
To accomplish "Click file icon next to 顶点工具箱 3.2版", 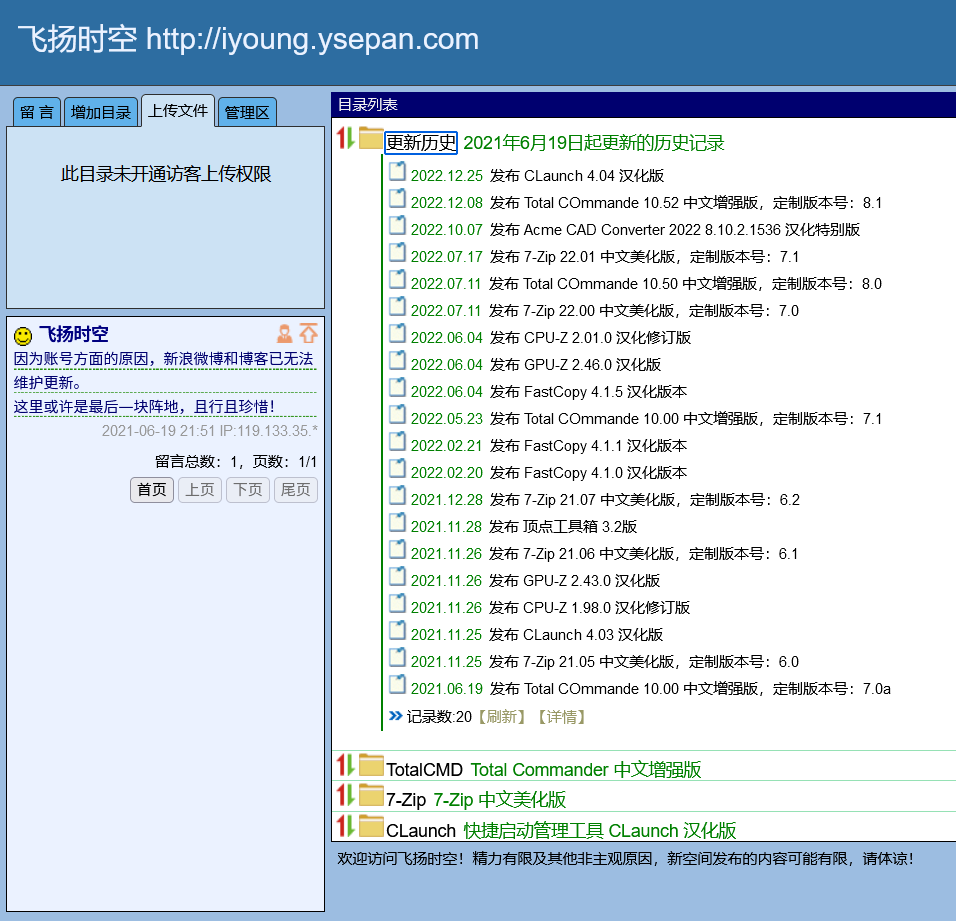I will point(398,525).
